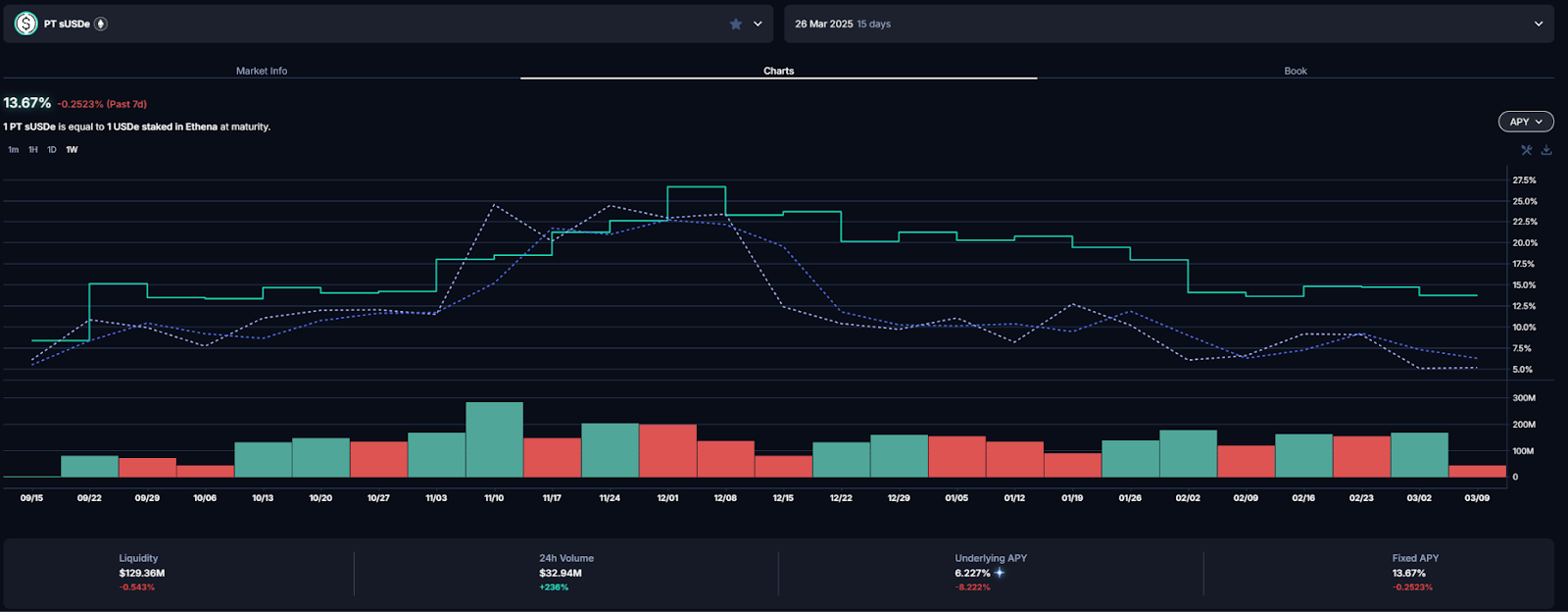Open the APY chart type dropdown
The image size is (1568, 612).
[x=1525, y=122]
